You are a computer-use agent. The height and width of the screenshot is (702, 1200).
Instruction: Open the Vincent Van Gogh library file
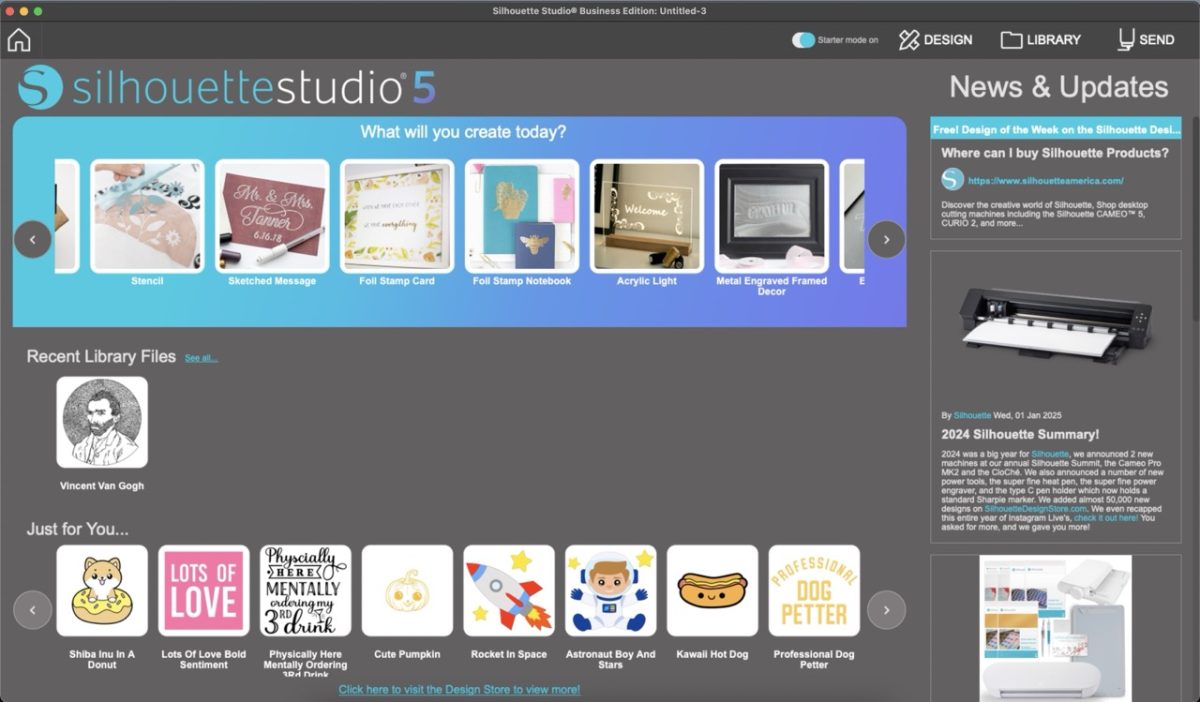(x=102, y=422)
